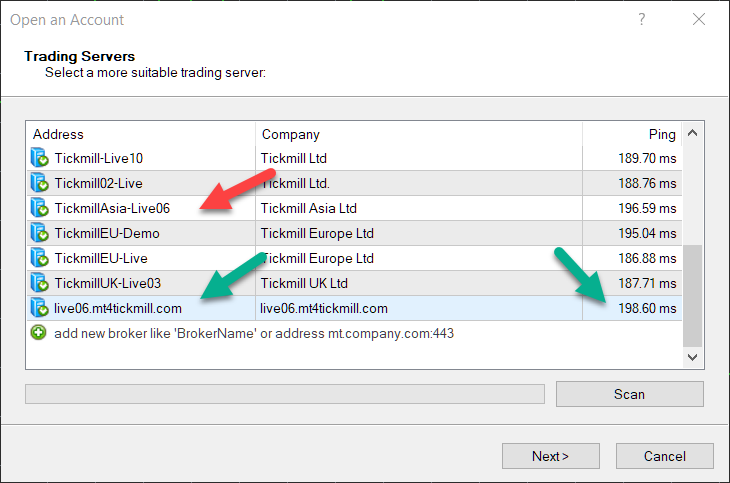Click the 198.60 ms ping value
730x483 pixels.
pos(647,308)
